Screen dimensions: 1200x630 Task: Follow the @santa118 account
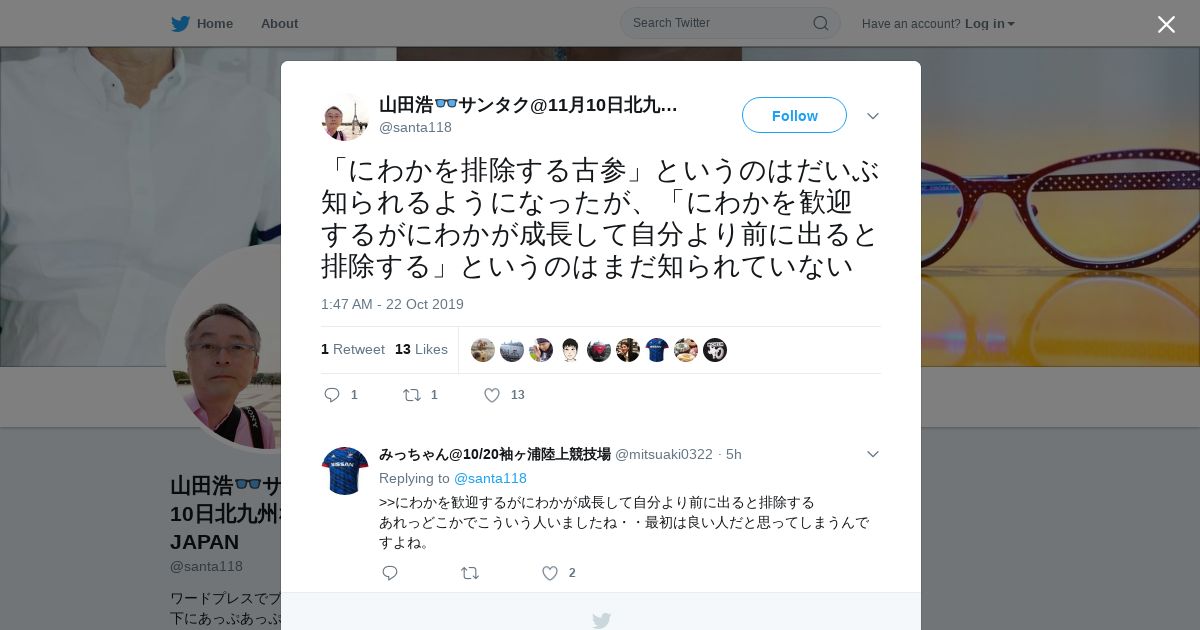pyautogui.click(x=794, y=115)
